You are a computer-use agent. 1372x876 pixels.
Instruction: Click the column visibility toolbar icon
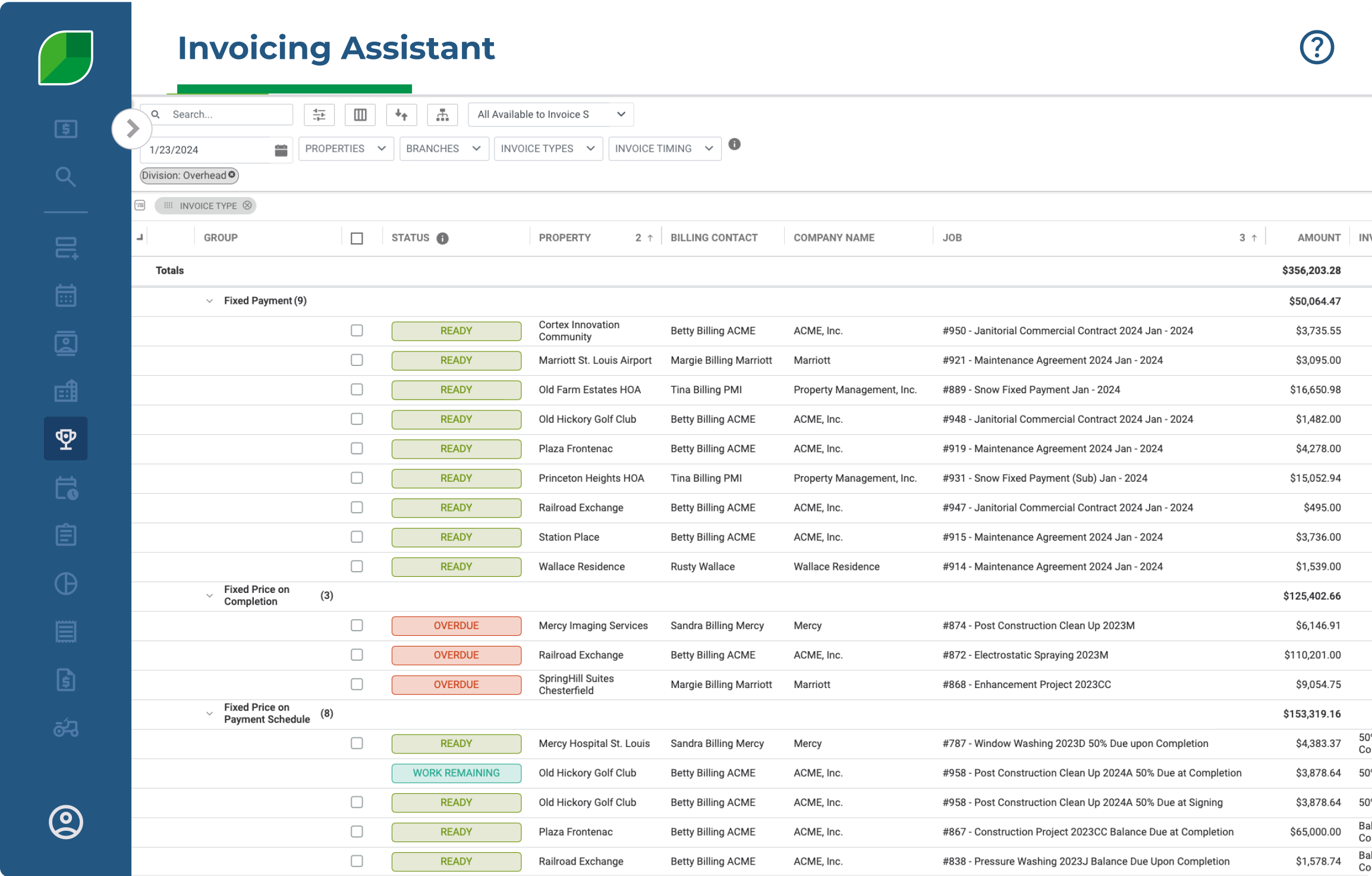(360, 114)
